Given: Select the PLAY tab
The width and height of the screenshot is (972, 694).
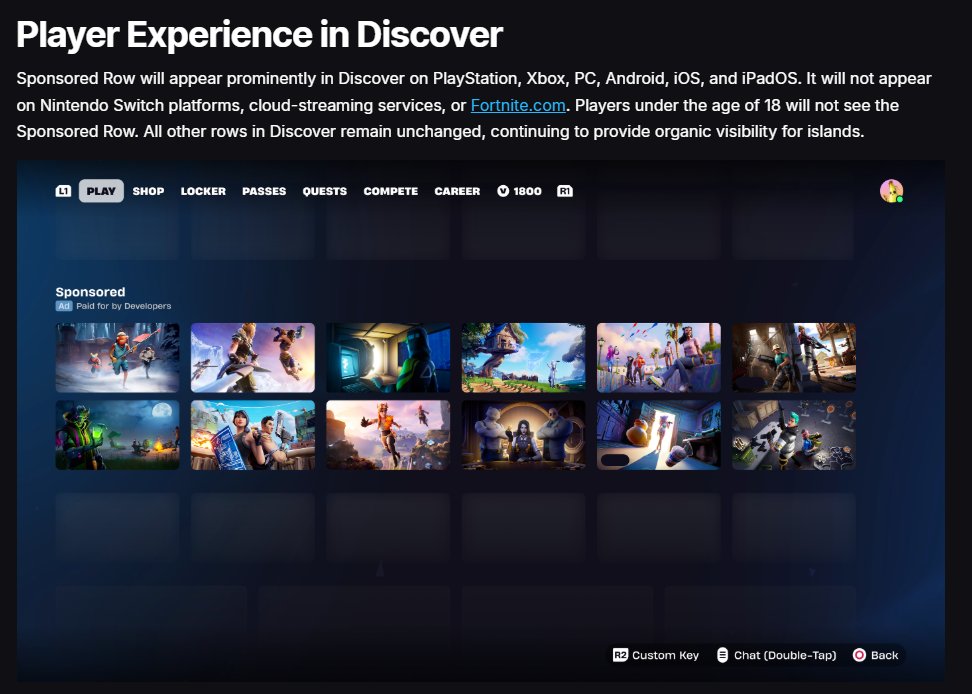Looking at the screenshot, I should (x=101, y=191).
